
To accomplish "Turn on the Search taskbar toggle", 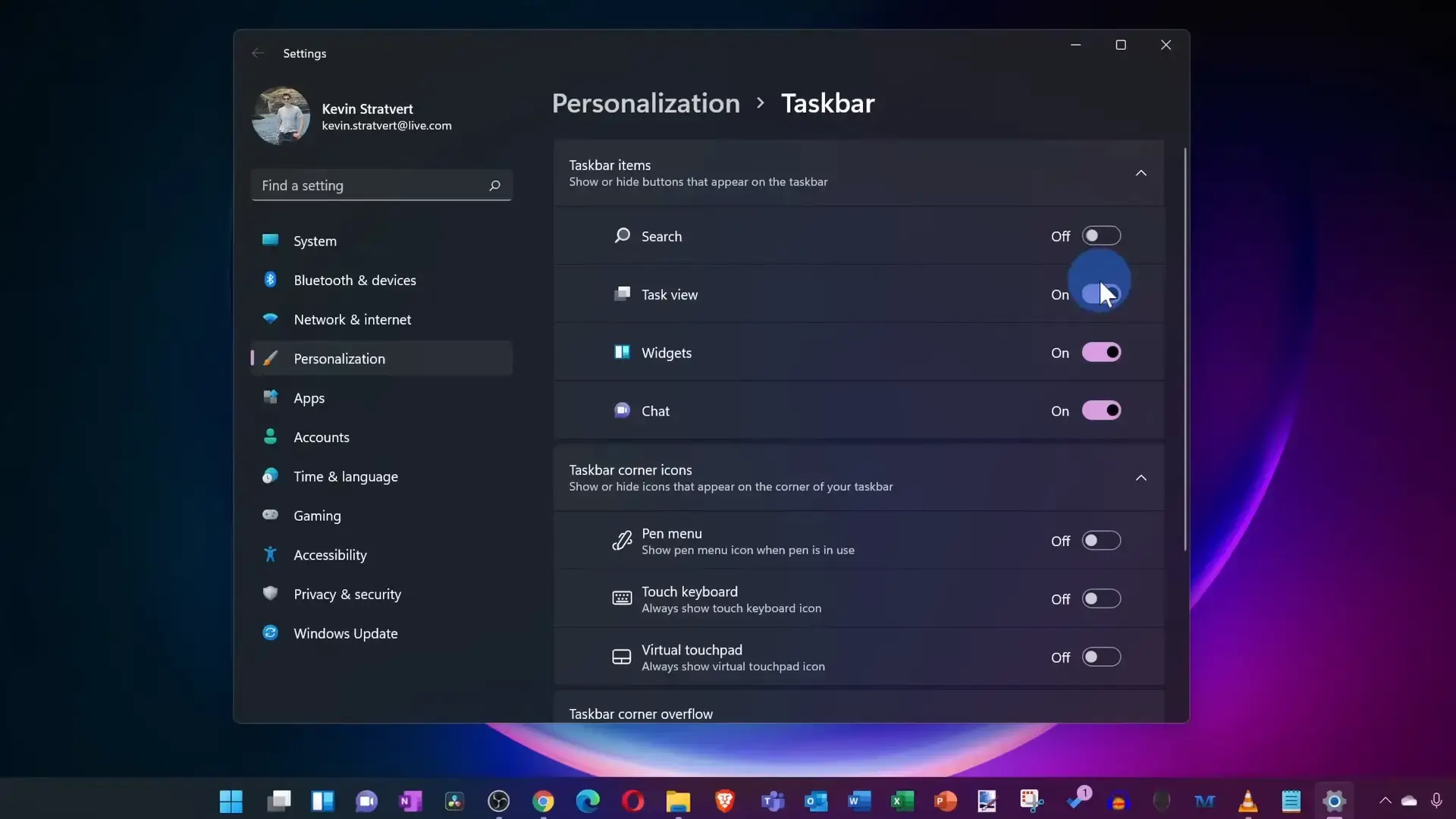I will [x=1100, y=236].
